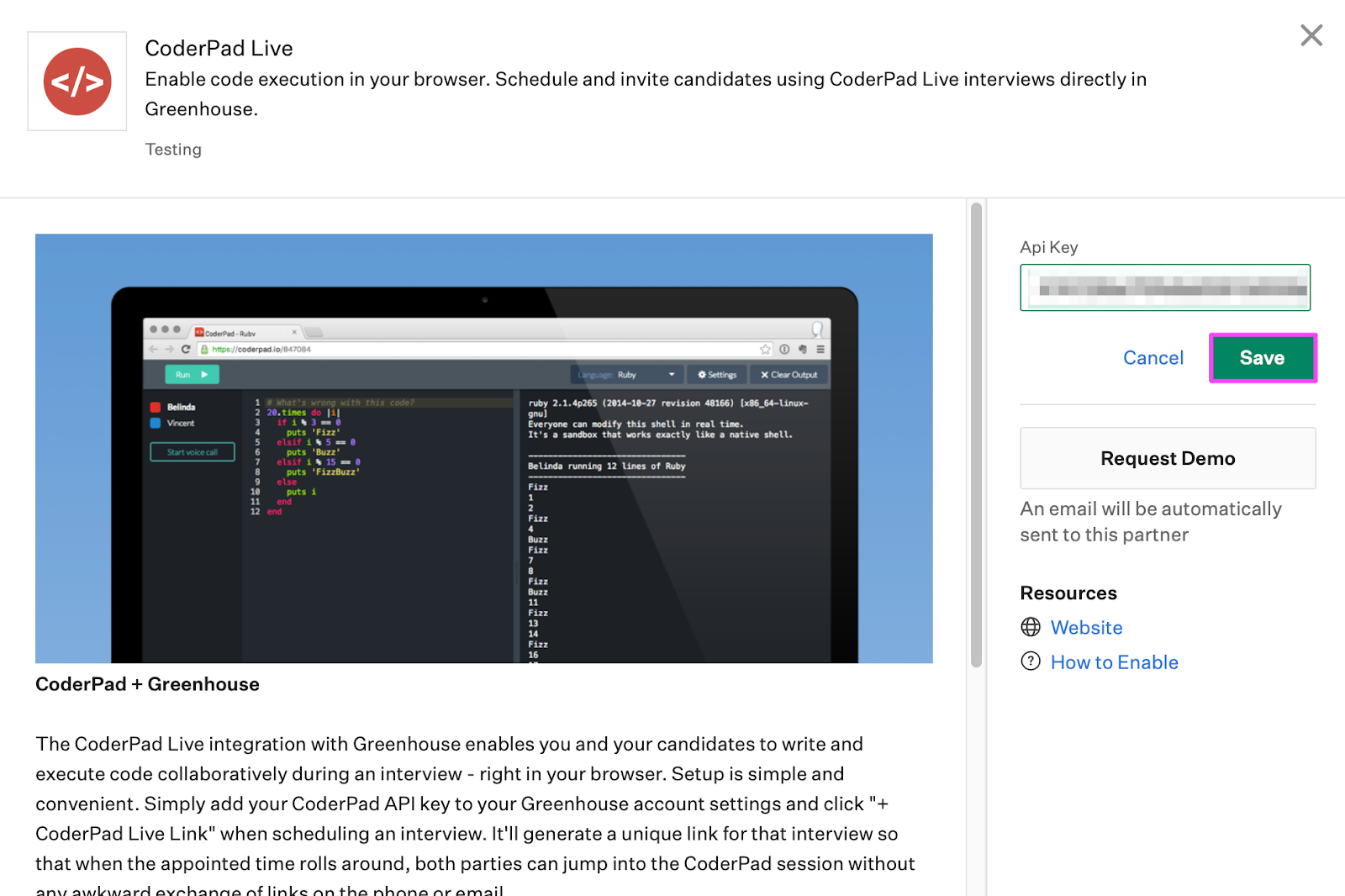Screen dimensions: 1345x896
Task: Click the browser reload icon
Action: (x=184, y=350)
